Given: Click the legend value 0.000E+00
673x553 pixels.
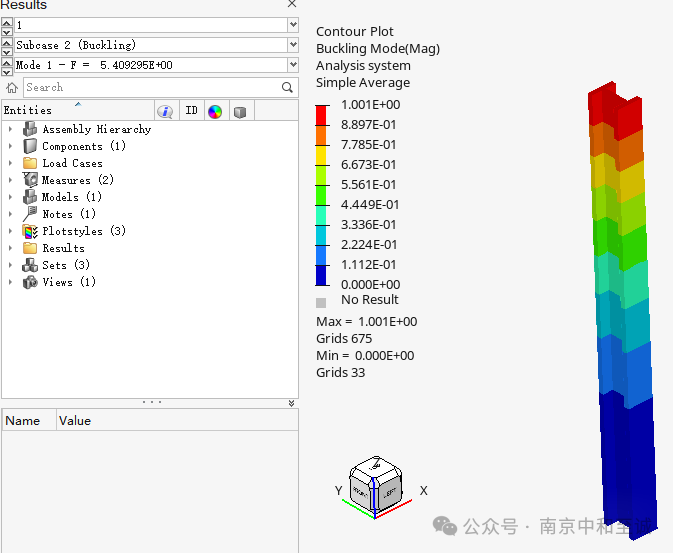Looking at the screenshot, I should tap(371, 285).
